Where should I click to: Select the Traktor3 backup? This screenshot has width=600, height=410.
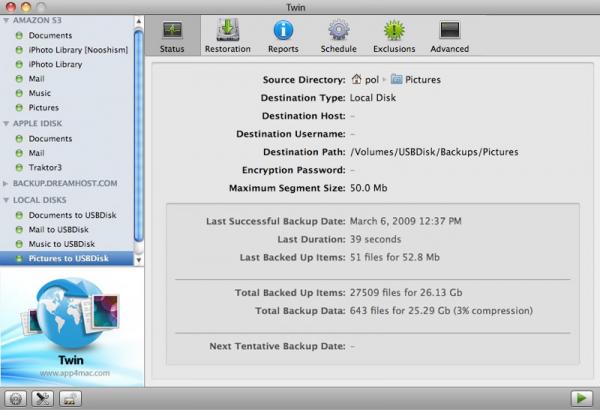tap(45, 167)
